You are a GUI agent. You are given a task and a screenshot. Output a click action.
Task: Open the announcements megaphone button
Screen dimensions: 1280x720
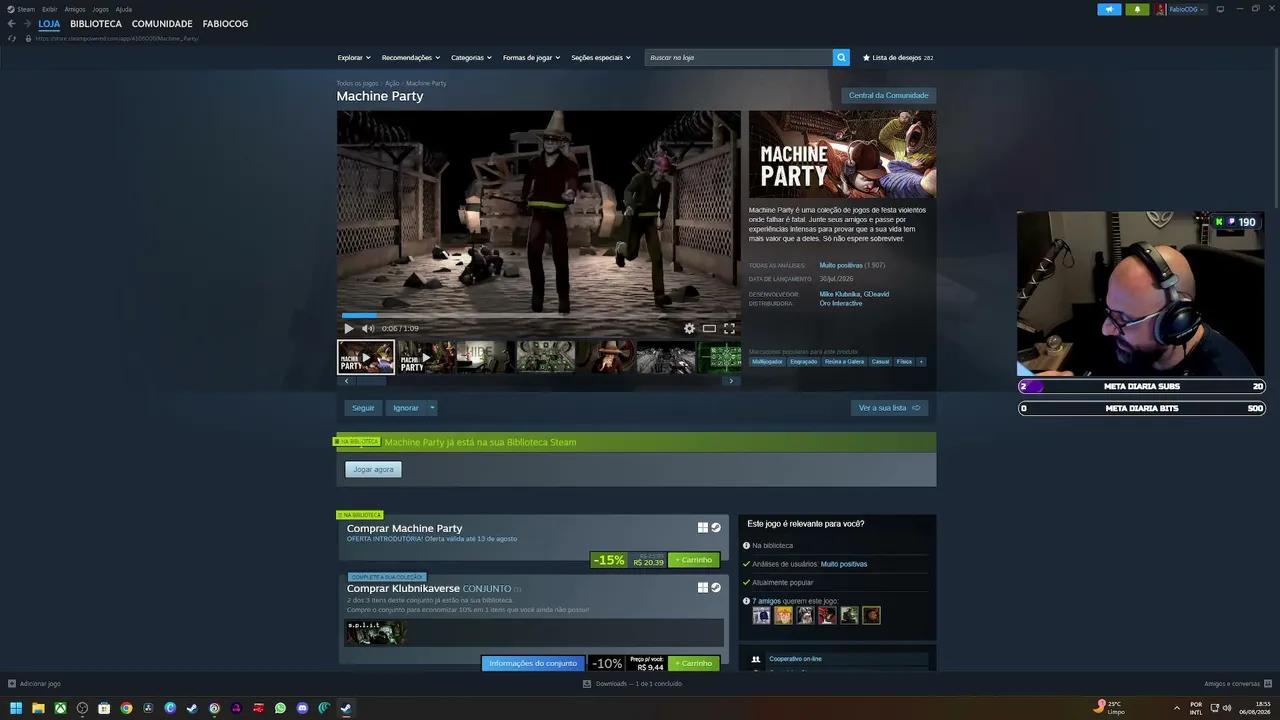[1109, 9]
